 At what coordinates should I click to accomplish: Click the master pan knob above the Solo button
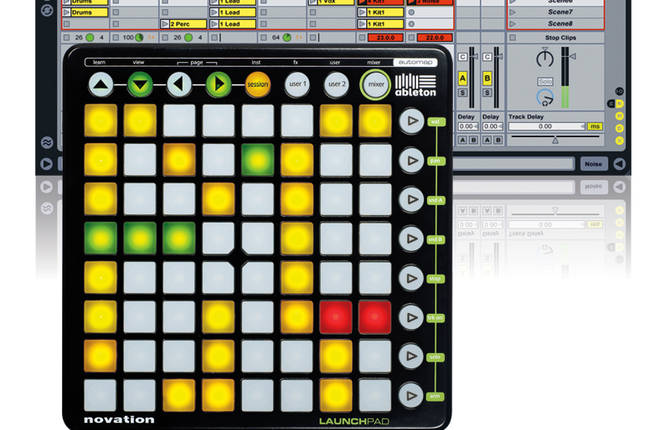545,59
